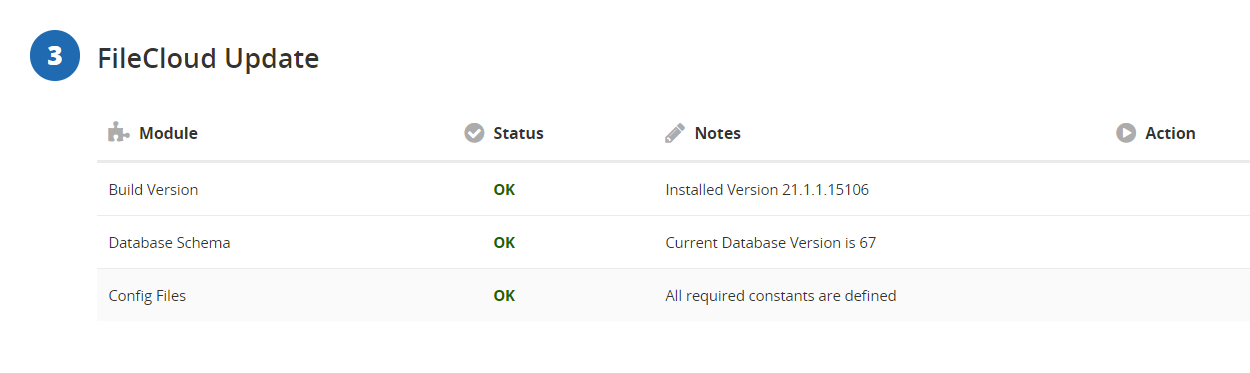The height and width of the screenshot is (373, 1250).
Task: Click the pencil Notes column icon
Action: pos(675,133)
